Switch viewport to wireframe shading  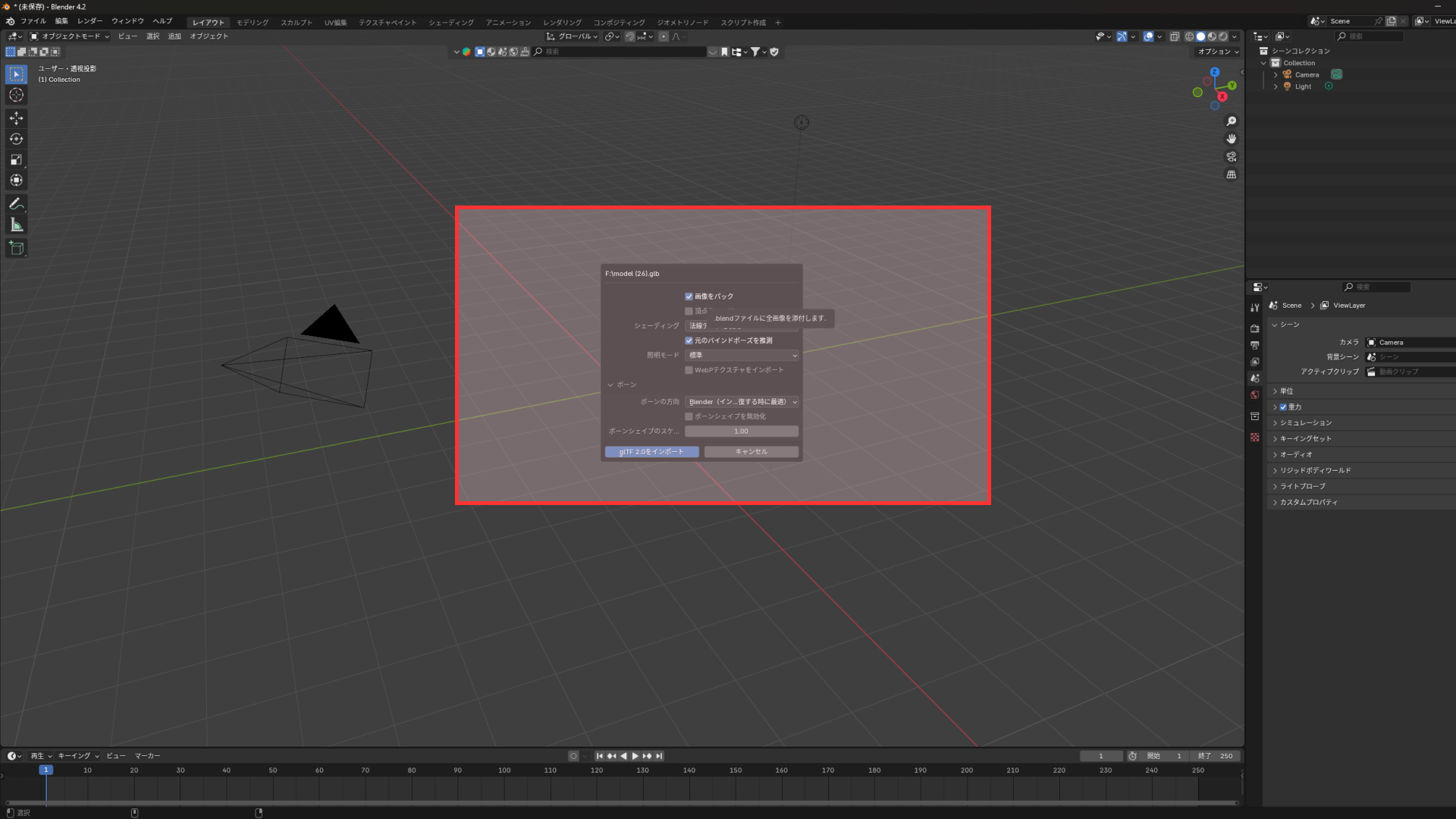pos(1189,36)
